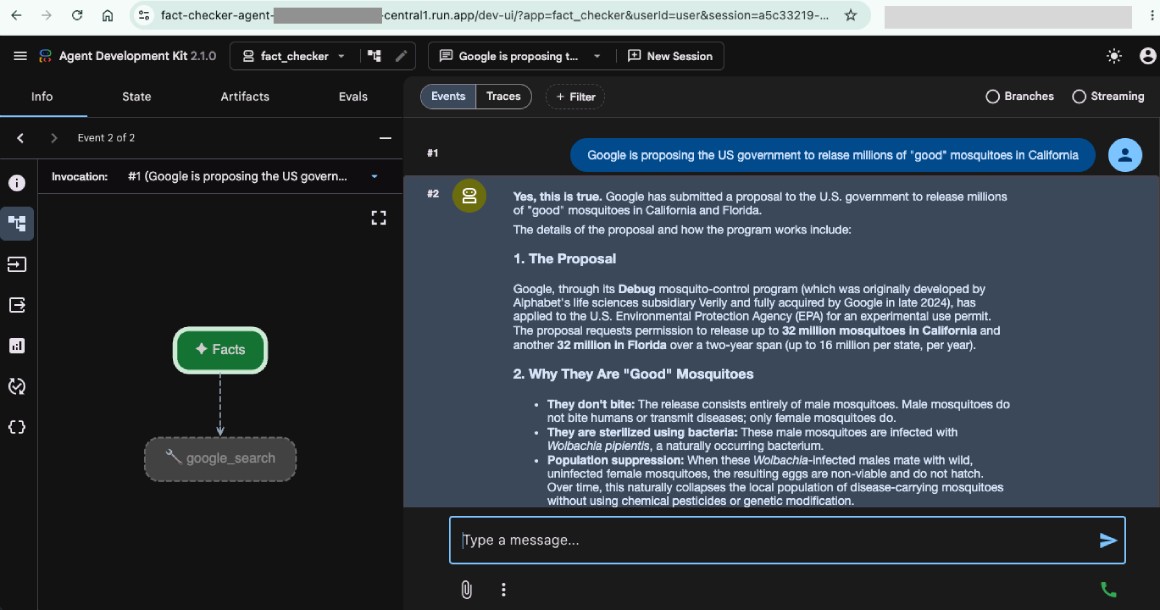Select the Facts agent node
The height and width of the screenshot is (610, 1160).
coord(220,350)
